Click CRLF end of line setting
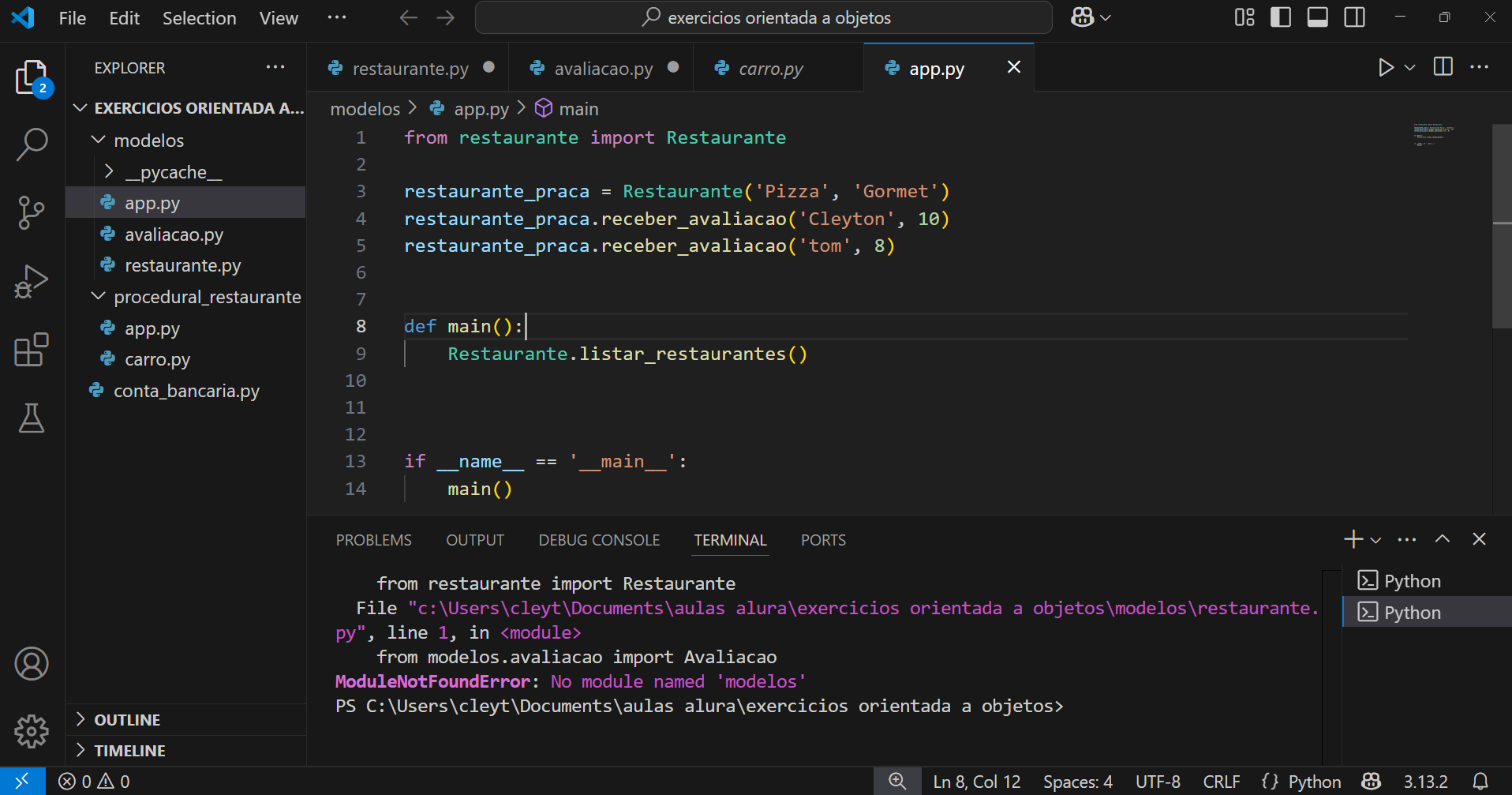1512x795 pixels. pyautogui.click(x=1222, y=782)
